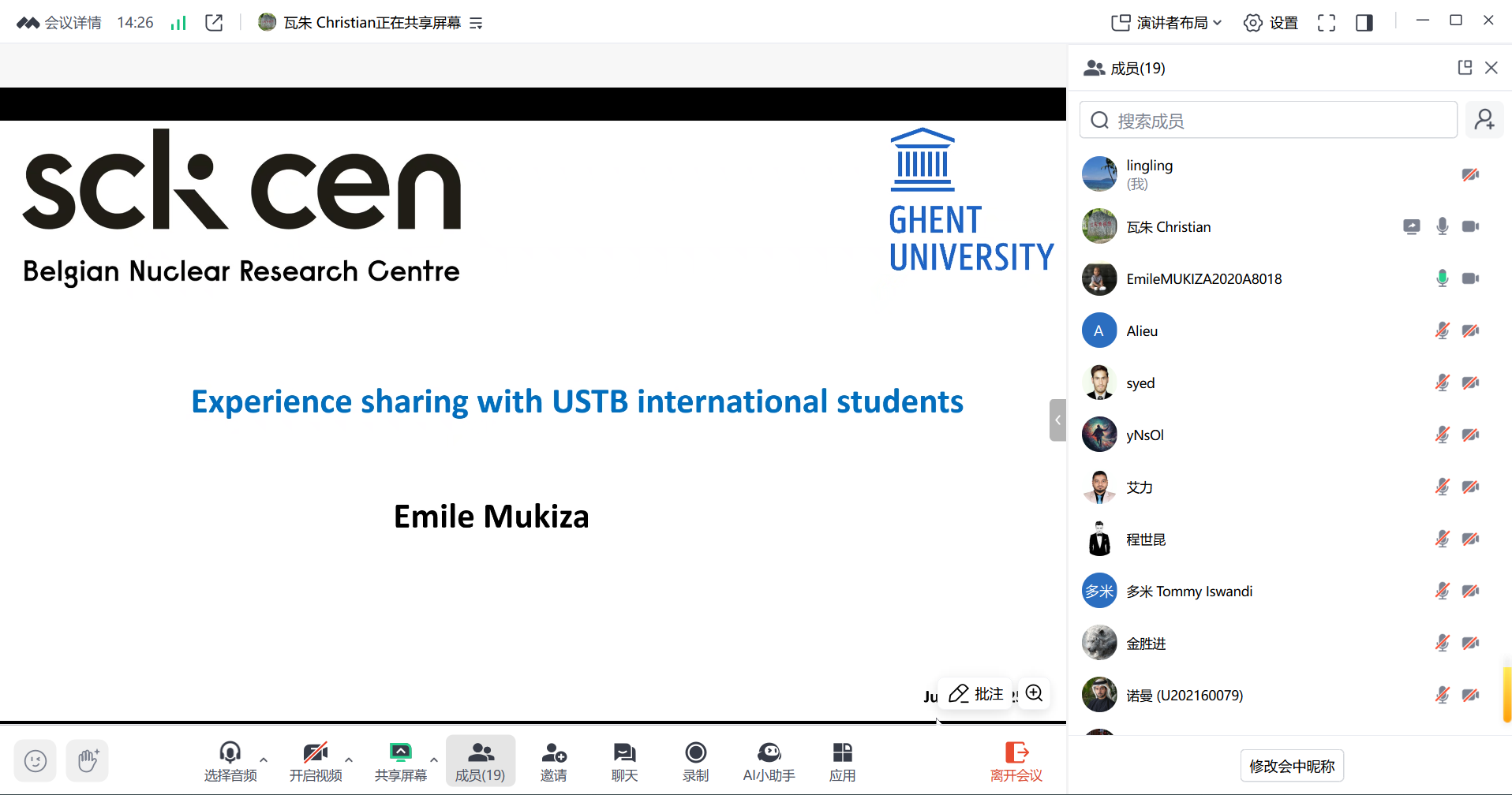Toggle video on with 开启视频
This screenshot has height=795, width=1512.
tap(316, 762)
